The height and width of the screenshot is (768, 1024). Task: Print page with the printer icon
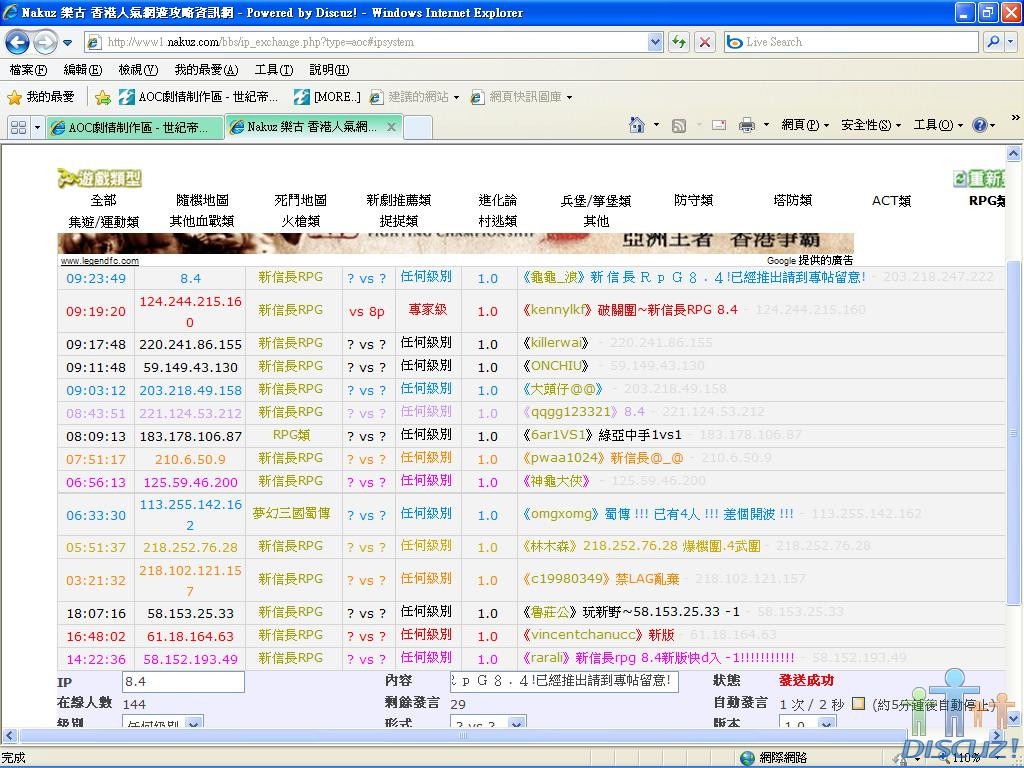pyautogui.click(x=746, y=125)
